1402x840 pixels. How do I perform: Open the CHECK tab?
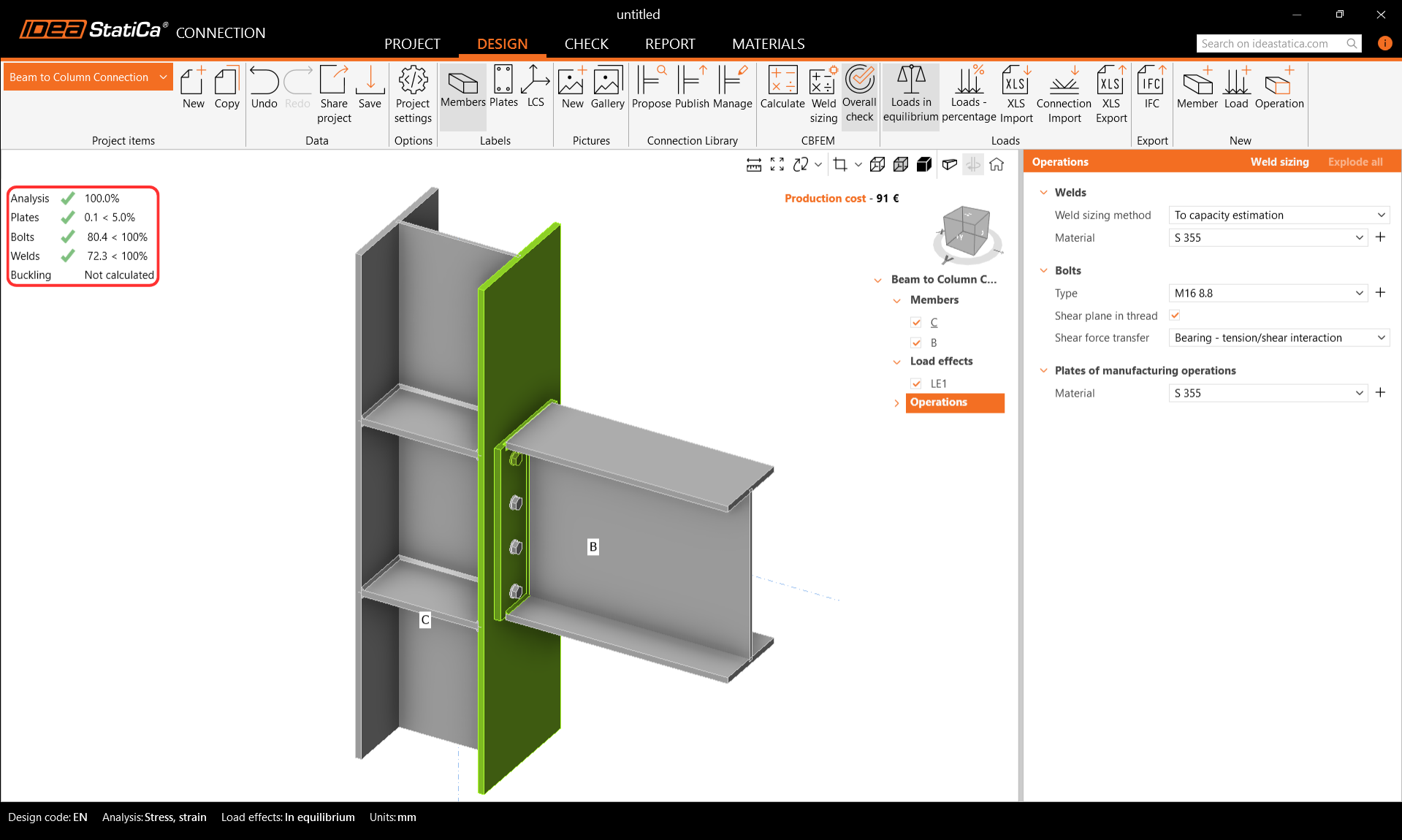[x=586, y=44]
